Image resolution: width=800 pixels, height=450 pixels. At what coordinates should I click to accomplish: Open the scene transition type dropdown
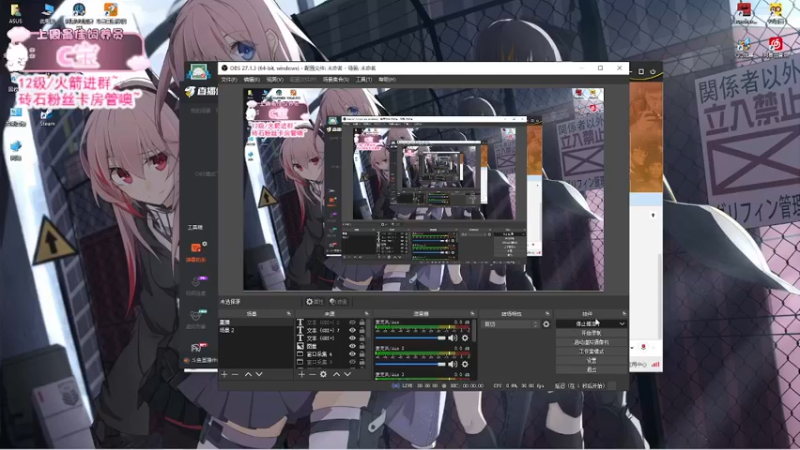510,324
